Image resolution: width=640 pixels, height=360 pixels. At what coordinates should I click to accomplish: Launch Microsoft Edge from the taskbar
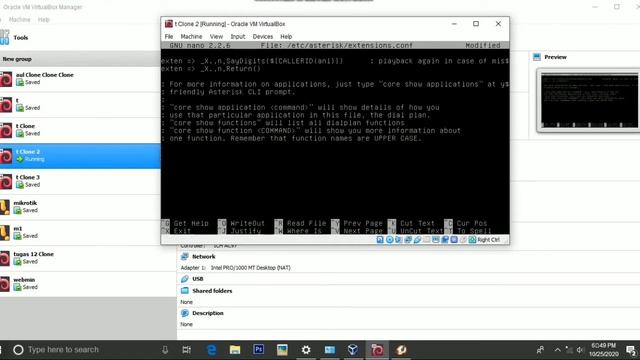coord(211,350)
